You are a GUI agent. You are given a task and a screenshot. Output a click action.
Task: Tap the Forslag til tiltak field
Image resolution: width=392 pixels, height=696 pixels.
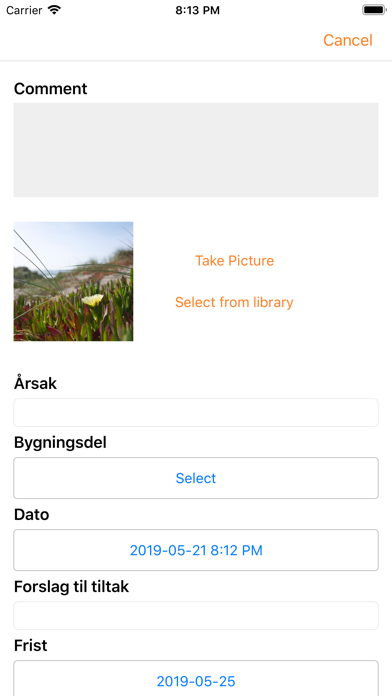point(196,615)
